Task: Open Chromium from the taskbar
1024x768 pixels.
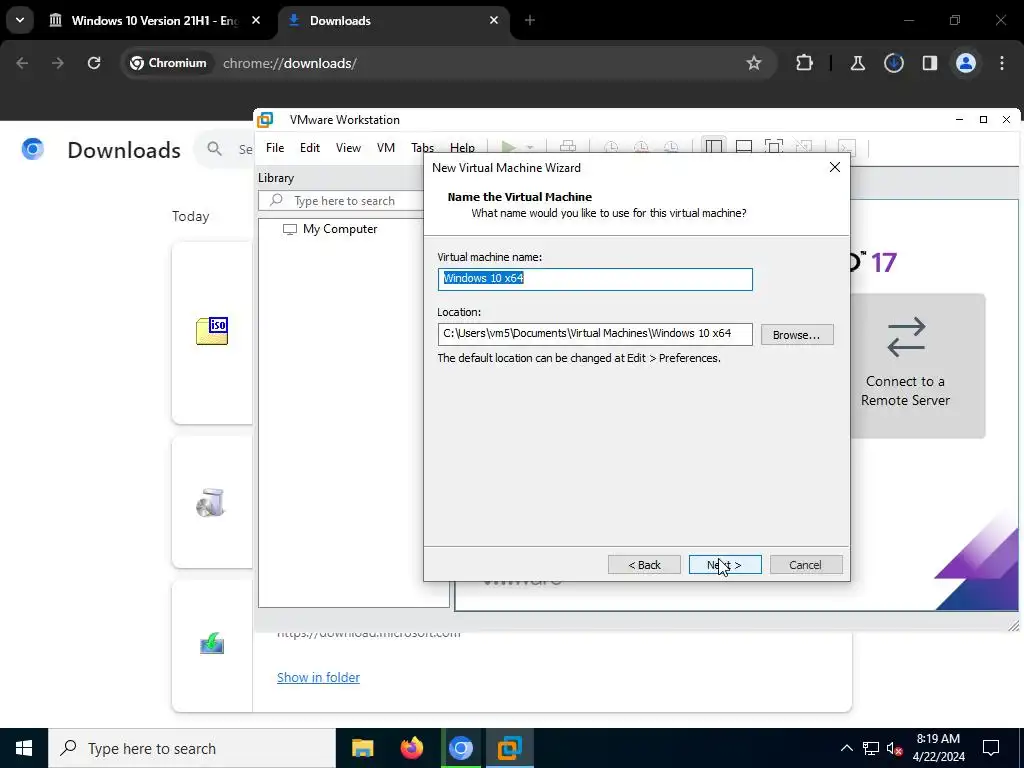Action: [x=460, y=748]
